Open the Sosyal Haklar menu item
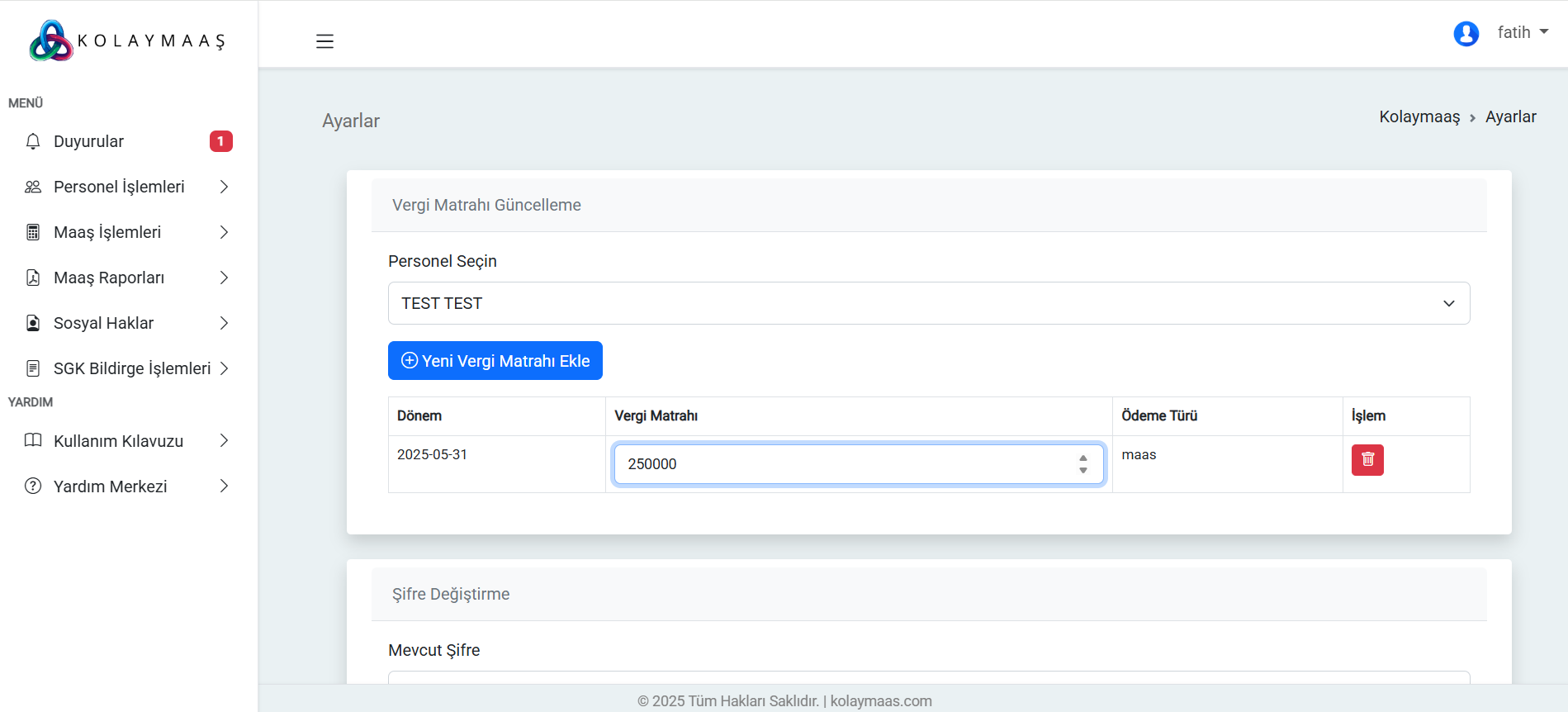The image size is (1568, 712). click(x=128, y=323)
